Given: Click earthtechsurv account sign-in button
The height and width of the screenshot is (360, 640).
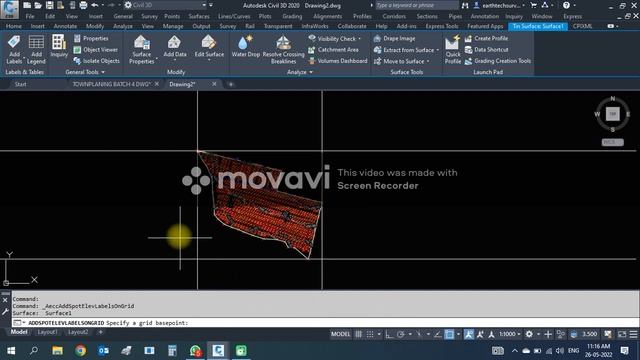Looking at the screenshot, I should 499,5.
